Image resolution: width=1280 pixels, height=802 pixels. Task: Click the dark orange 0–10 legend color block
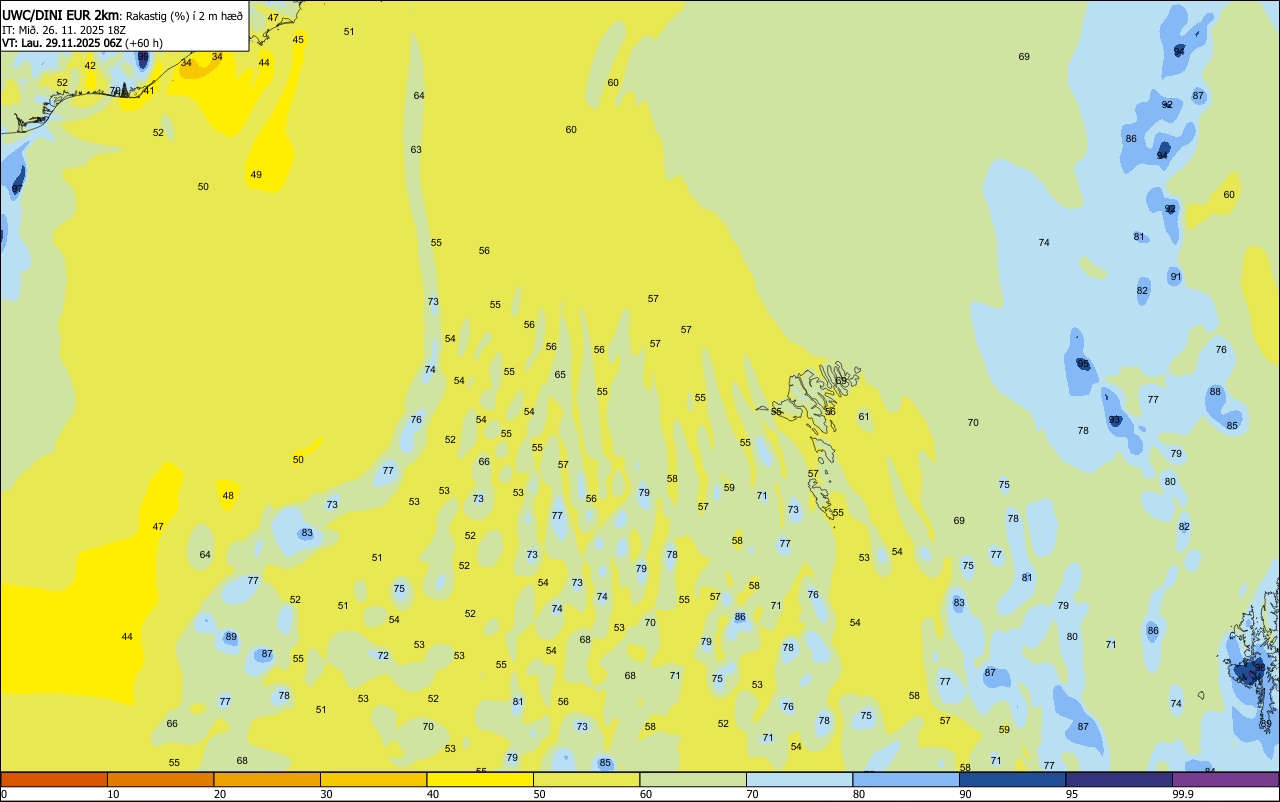tap(54, 779)
